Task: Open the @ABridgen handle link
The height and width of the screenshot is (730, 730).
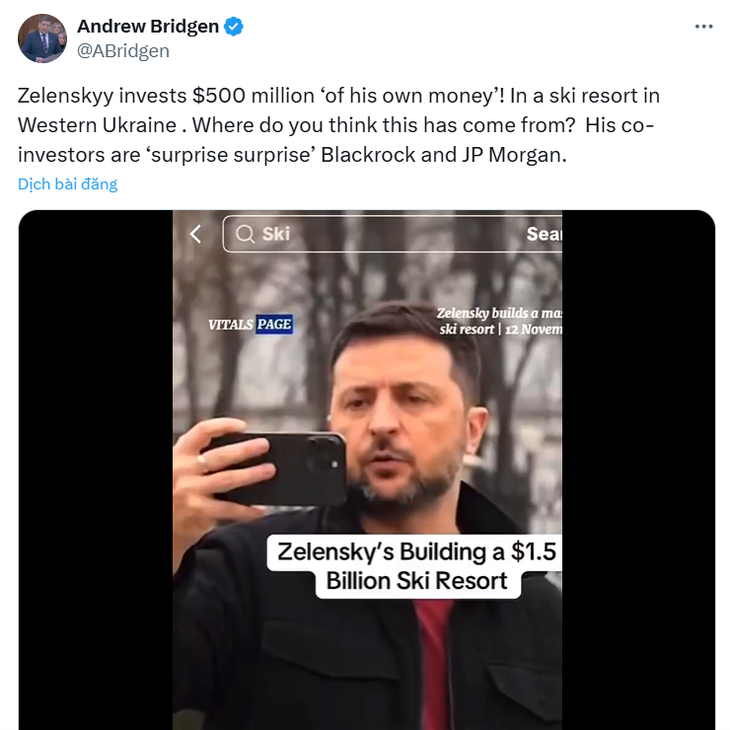Action: [123, 51]
